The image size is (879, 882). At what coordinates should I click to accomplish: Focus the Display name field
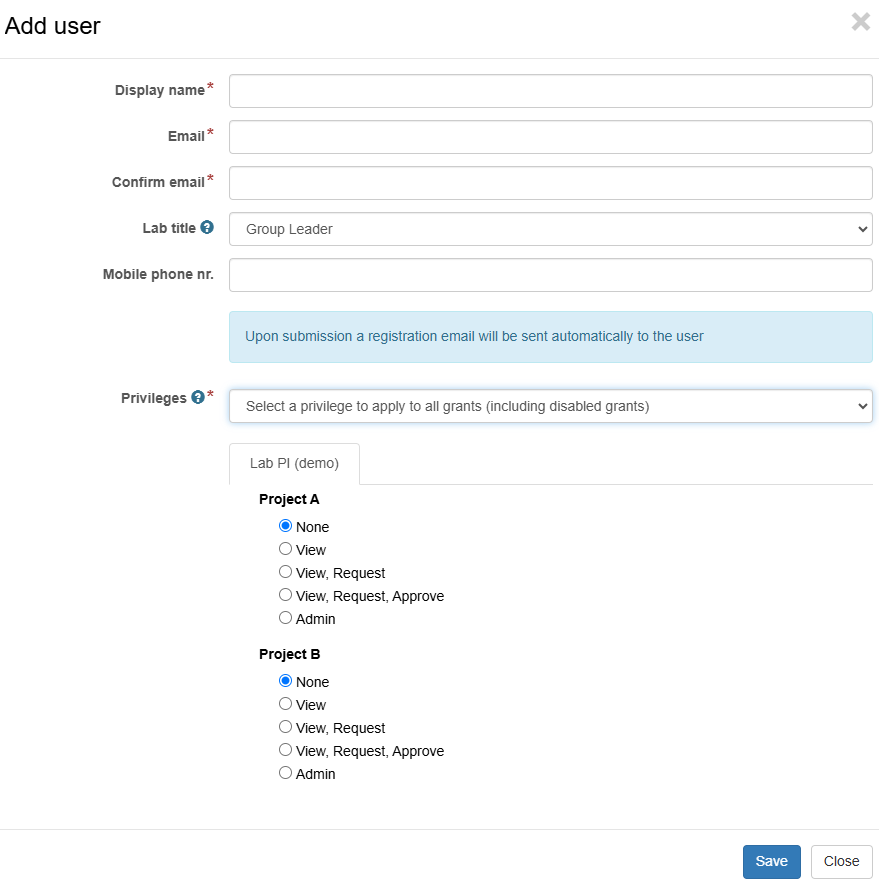tap(551, 91)
